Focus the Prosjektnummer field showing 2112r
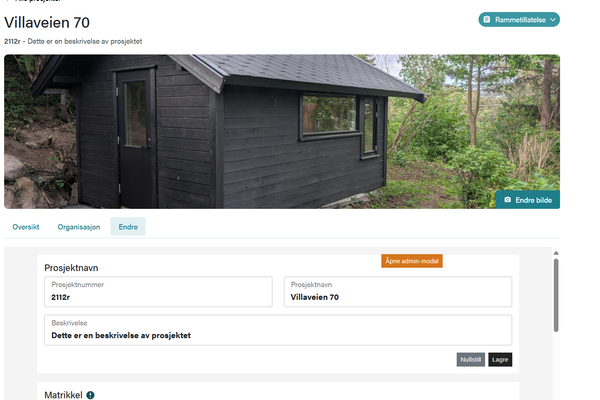 click(158, 292)
